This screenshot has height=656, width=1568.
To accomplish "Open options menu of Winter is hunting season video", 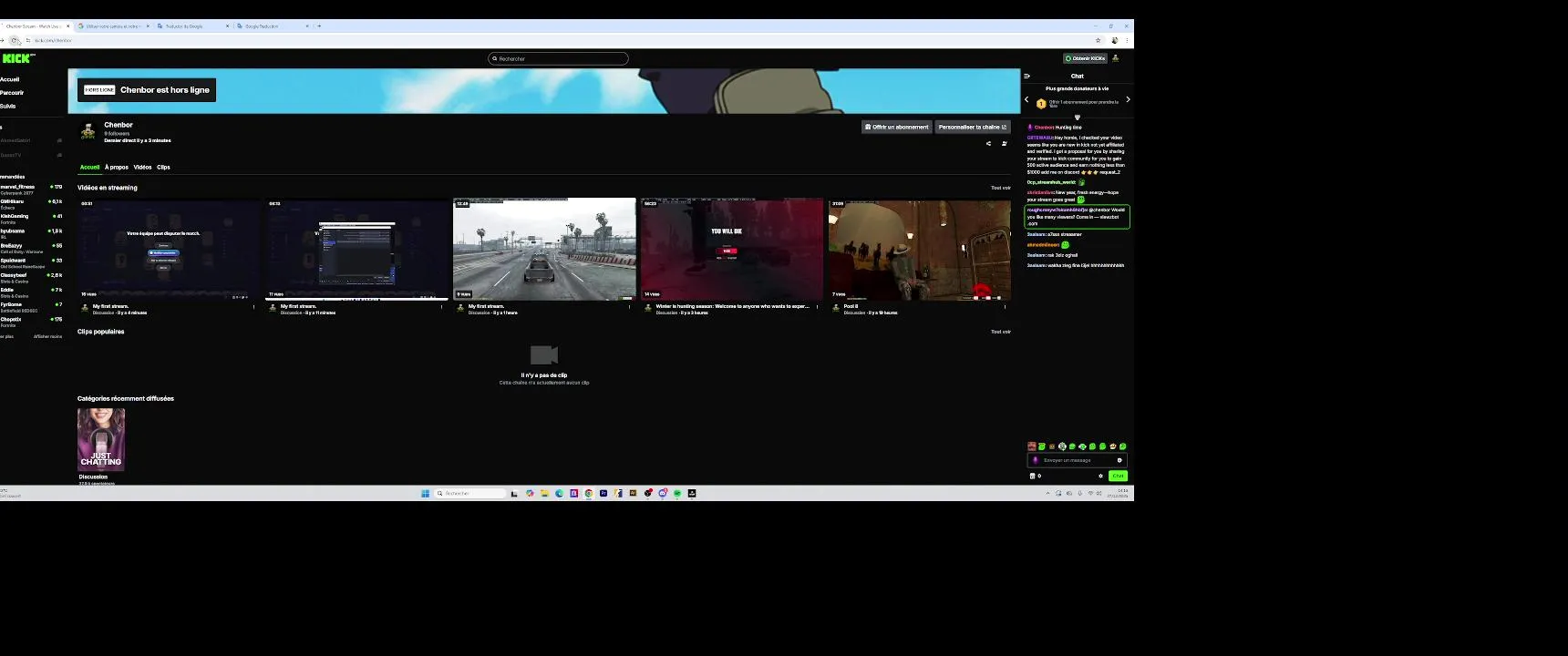I will coord(817,307).
